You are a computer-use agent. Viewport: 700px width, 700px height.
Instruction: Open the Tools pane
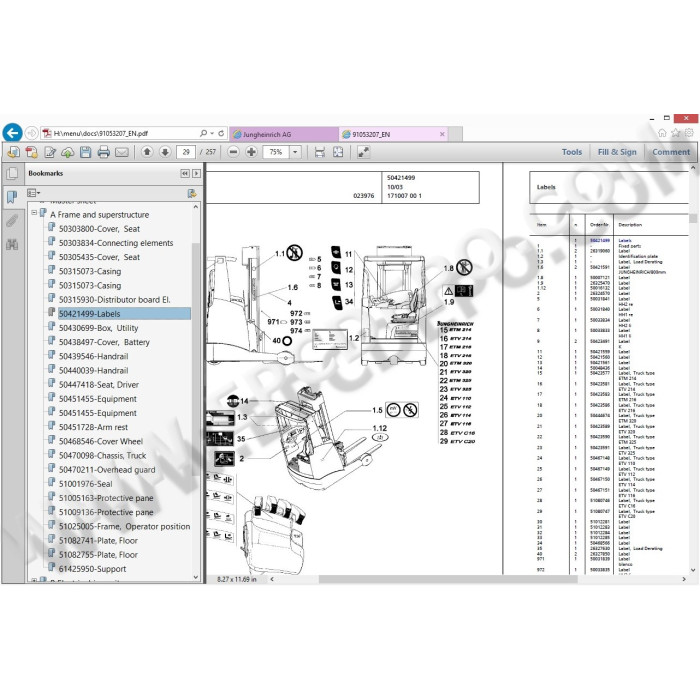point(572,152)
